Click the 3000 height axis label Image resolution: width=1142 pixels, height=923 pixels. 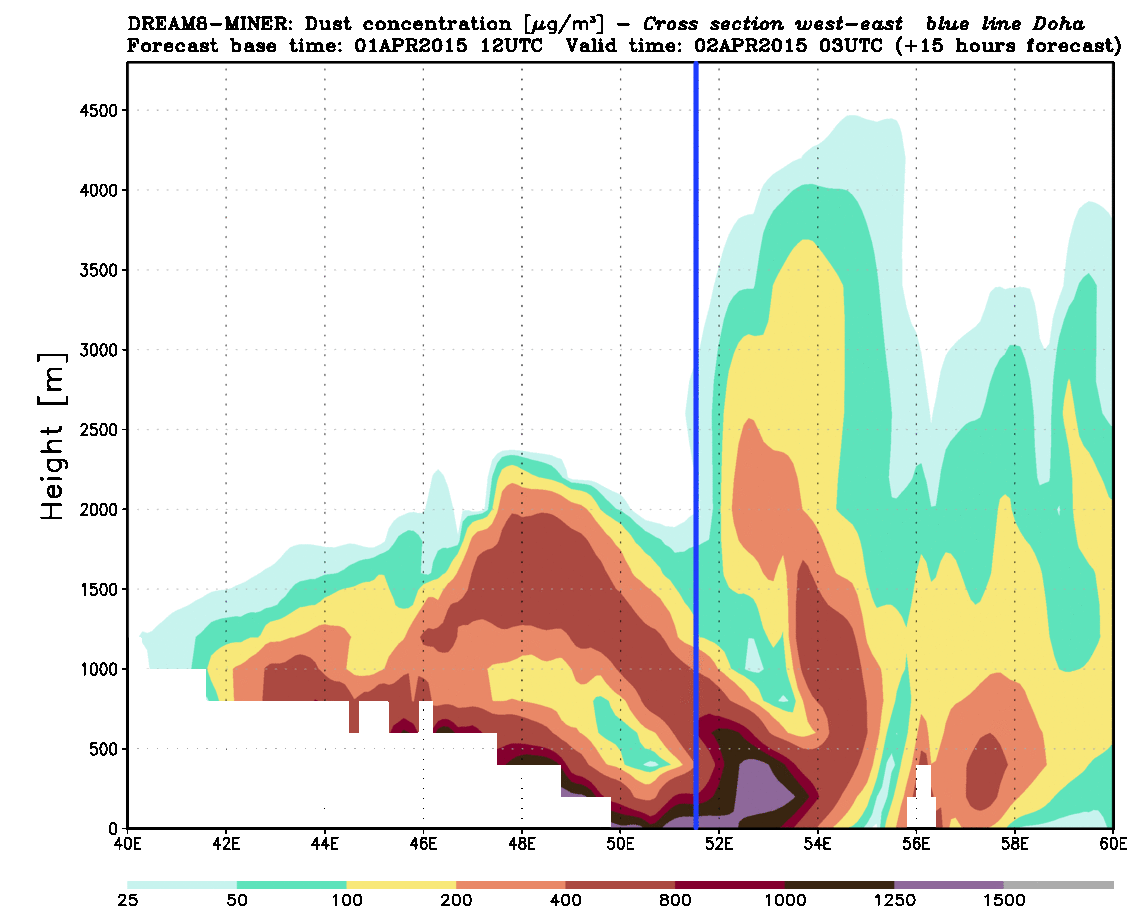[x=98, y=350]
